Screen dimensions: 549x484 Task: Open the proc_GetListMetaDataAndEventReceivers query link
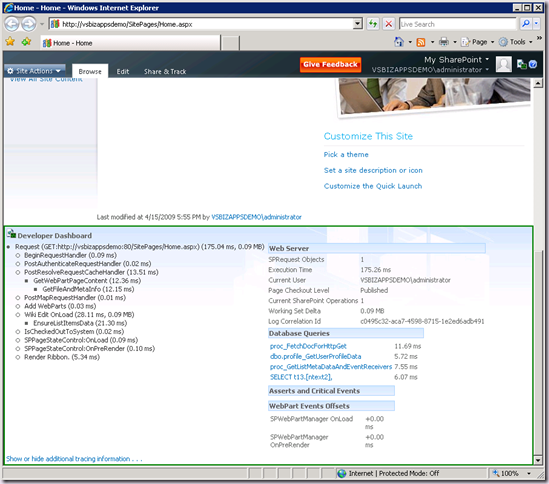331,367
